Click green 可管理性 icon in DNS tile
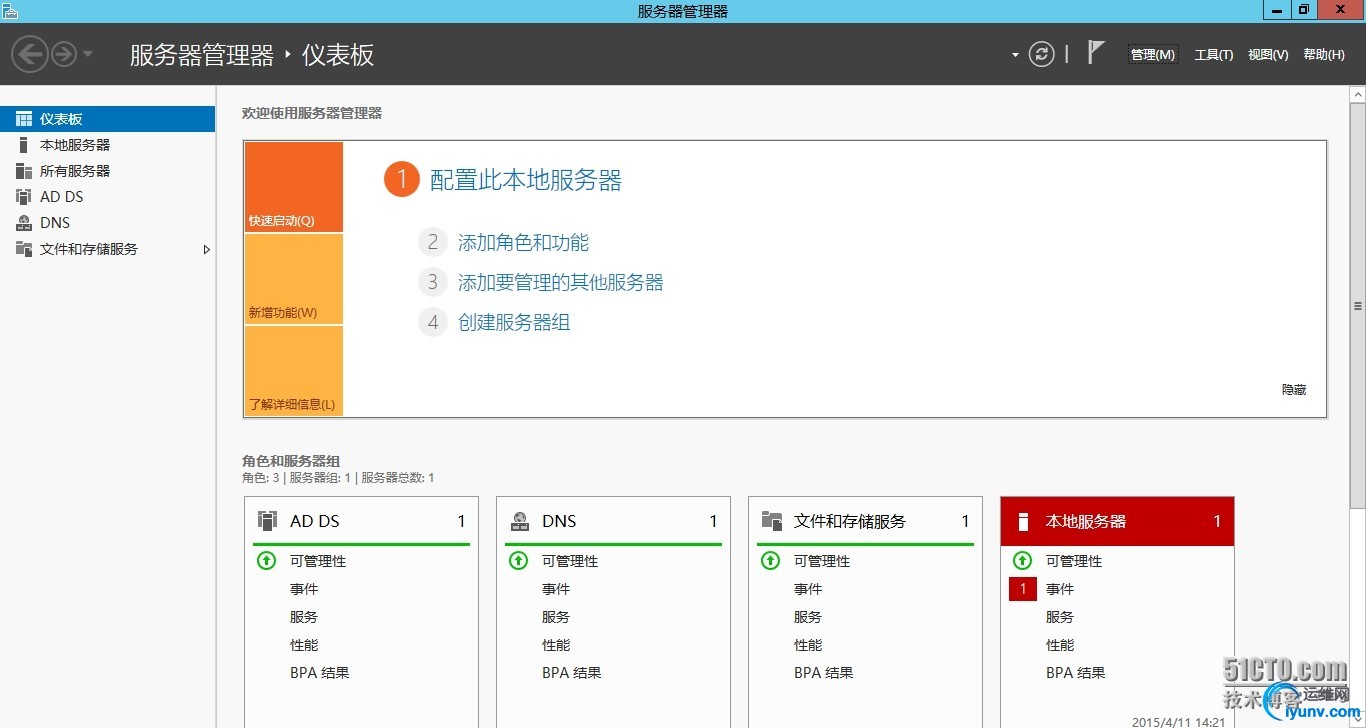 click(x=518, y=561)
